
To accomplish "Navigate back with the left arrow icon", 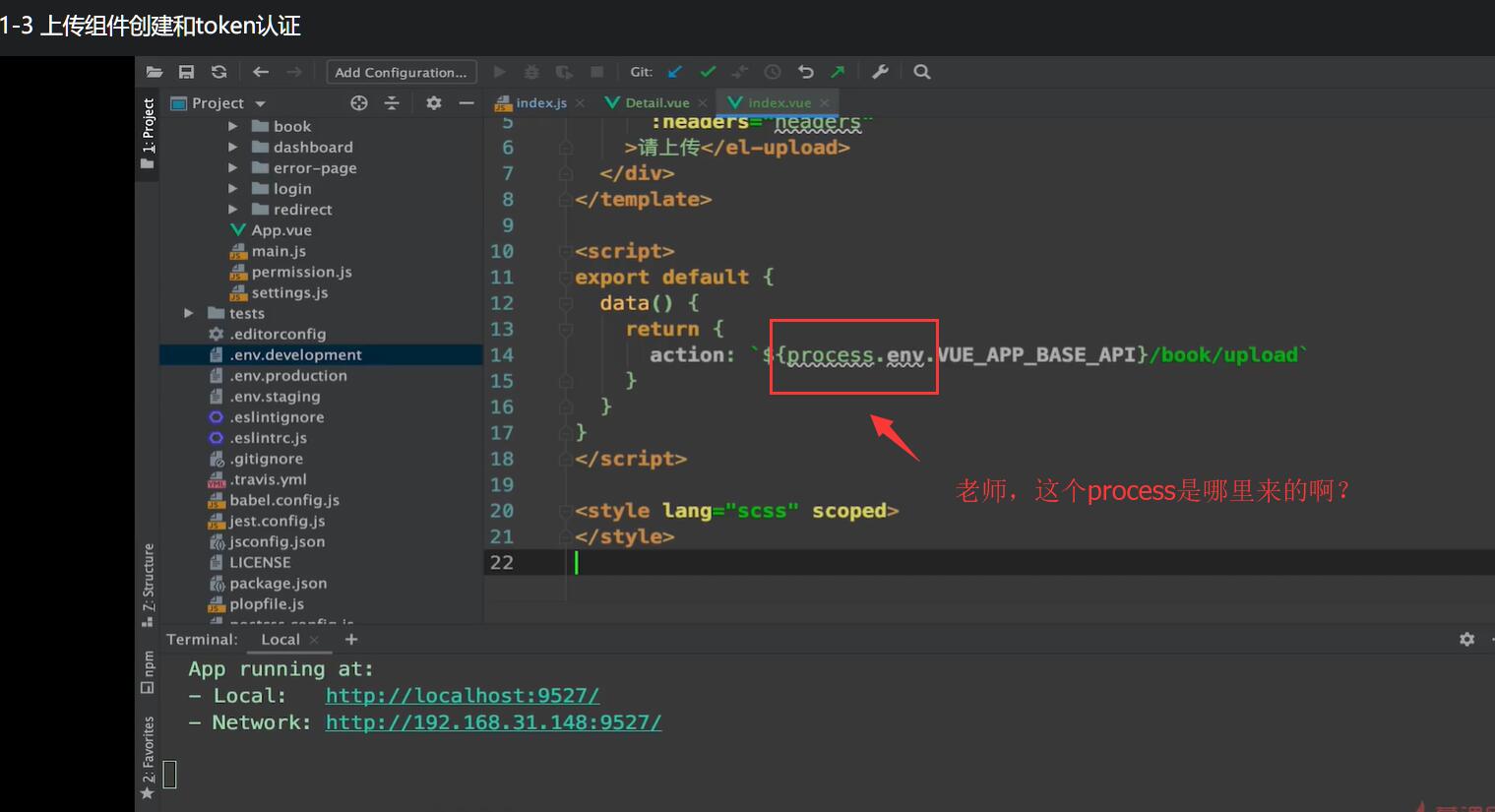I will (x=260, y=72).
